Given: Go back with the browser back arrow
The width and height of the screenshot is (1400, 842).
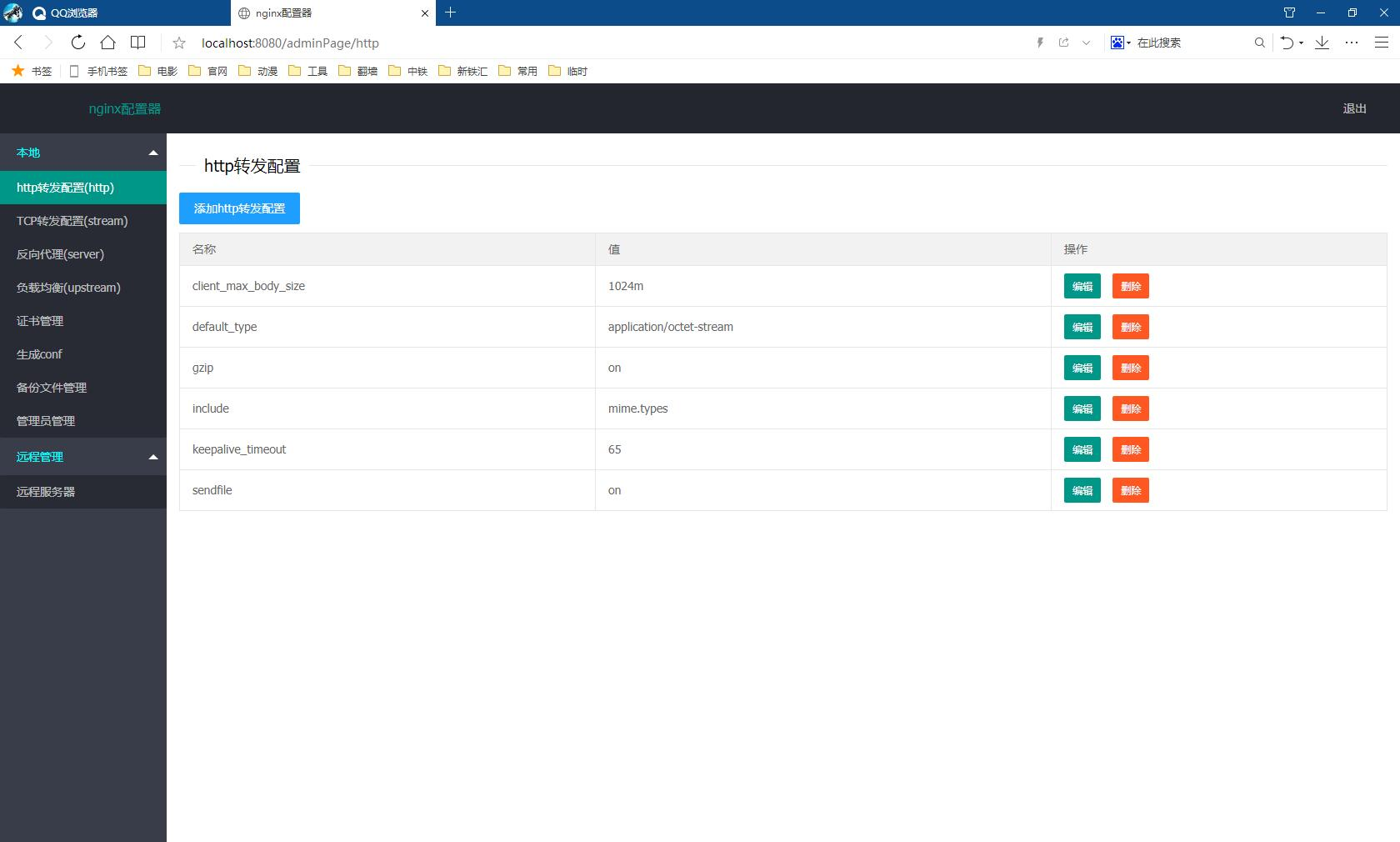Looking at the screenshot, I should click(x=18, y=43).
